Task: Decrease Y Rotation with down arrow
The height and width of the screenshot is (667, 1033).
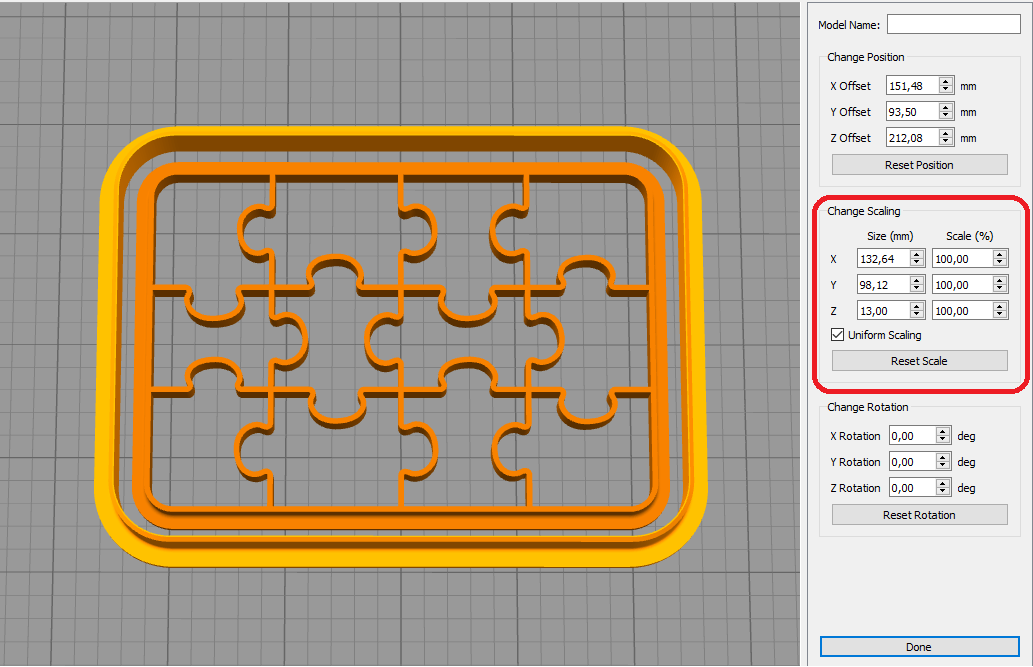Action: 943,466
